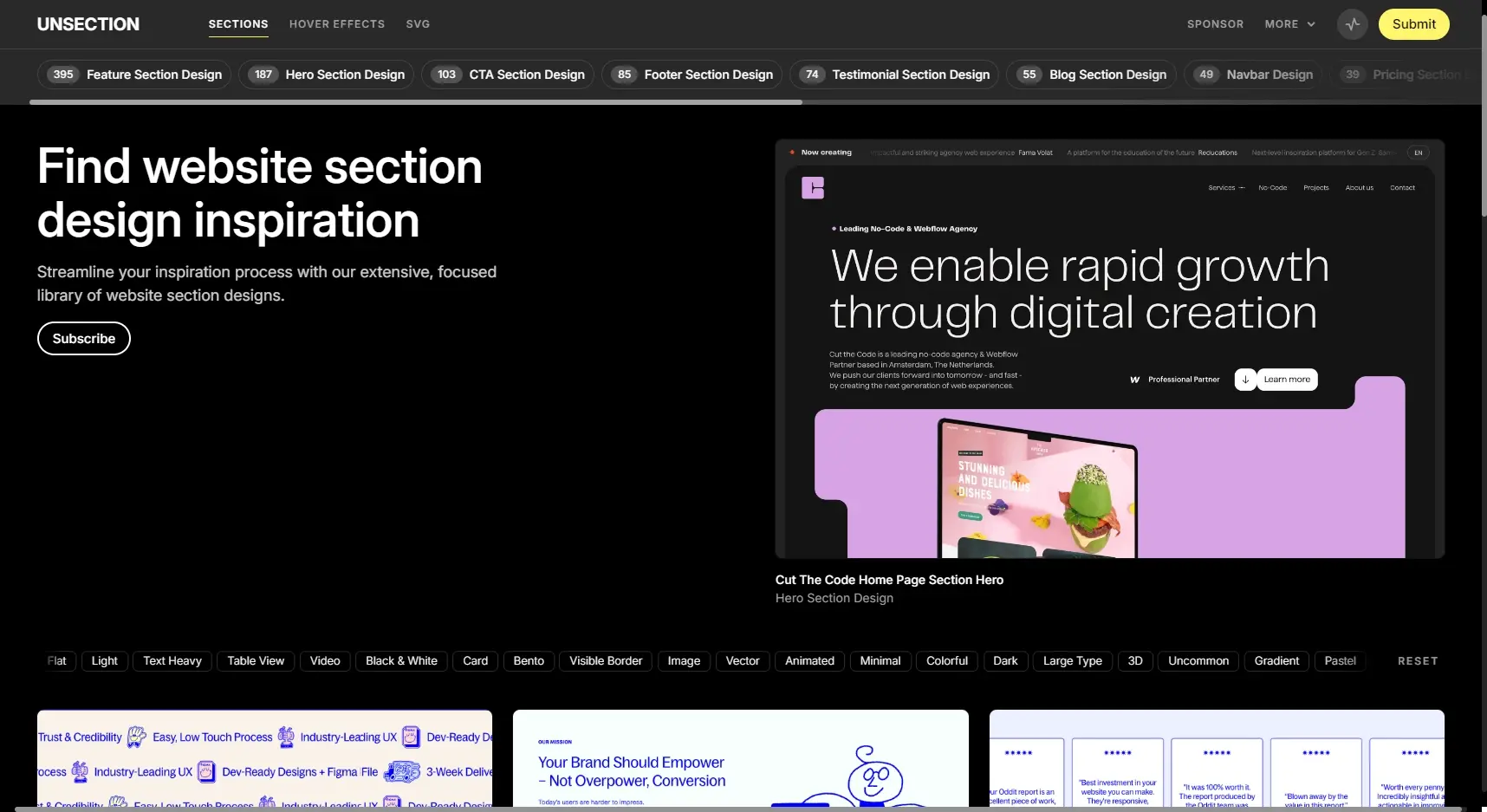Toggle the Vector filter tag

point(743,661)
